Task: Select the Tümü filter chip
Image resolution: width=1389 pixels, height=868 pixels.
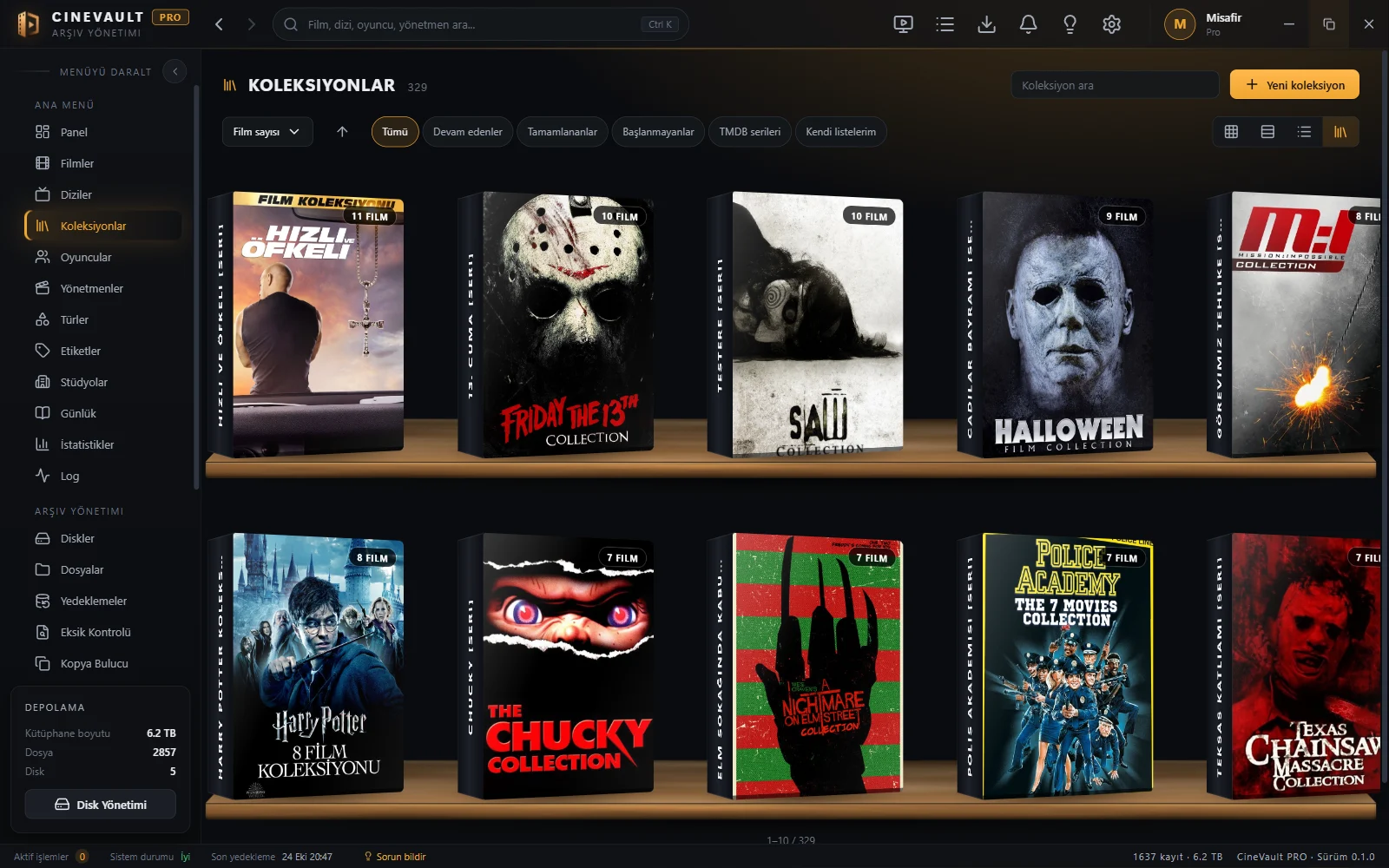Action: coord(395,132)
